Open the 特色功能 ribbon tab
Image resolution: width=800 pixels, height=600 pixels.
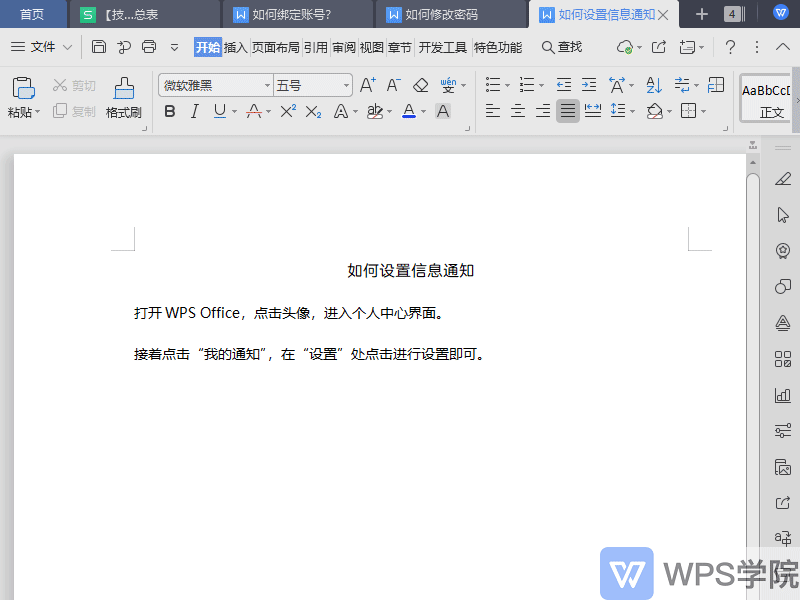498,47
